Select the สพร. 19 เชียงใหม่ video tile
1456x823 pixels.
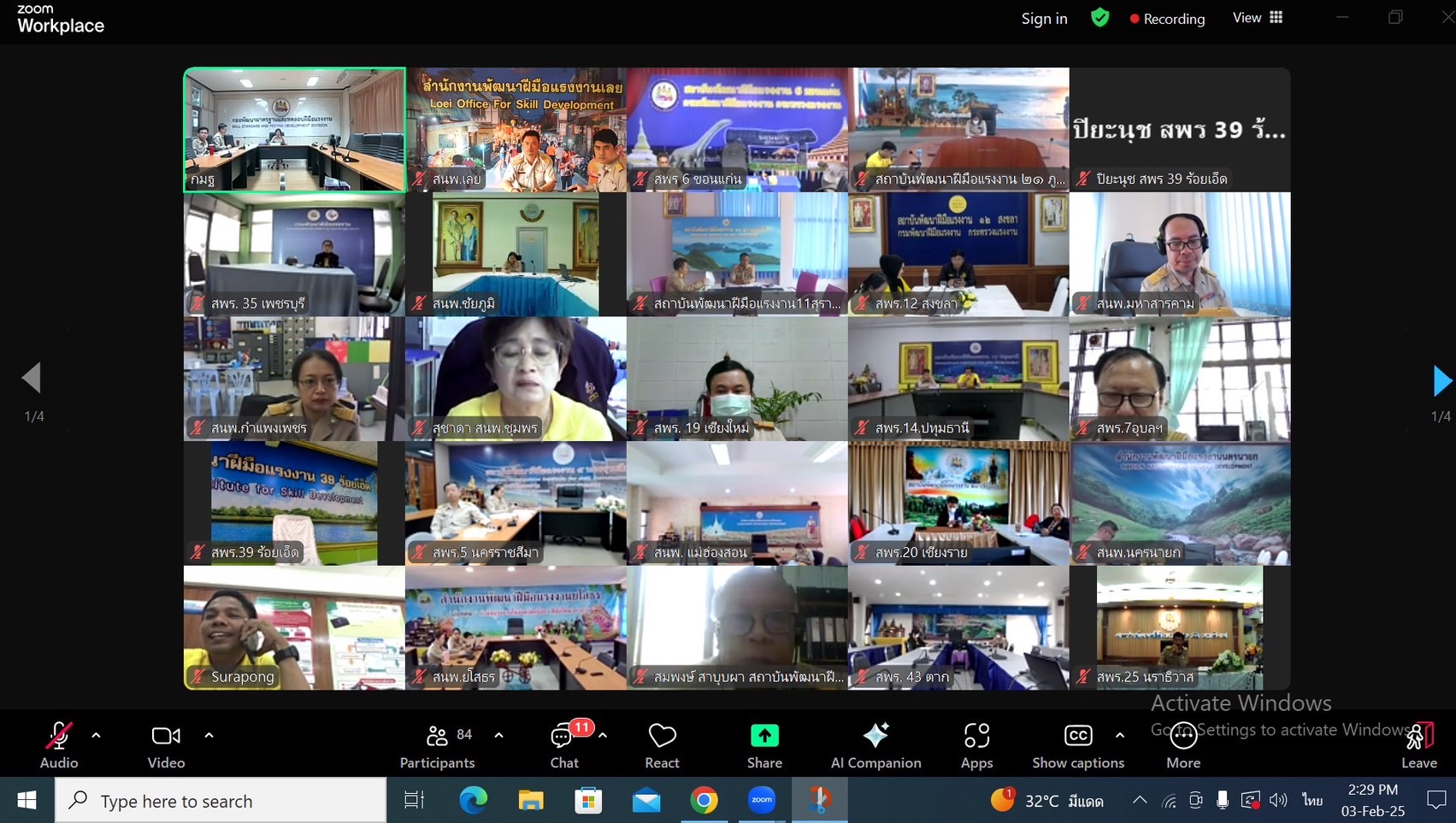click(x=737, y=379)
